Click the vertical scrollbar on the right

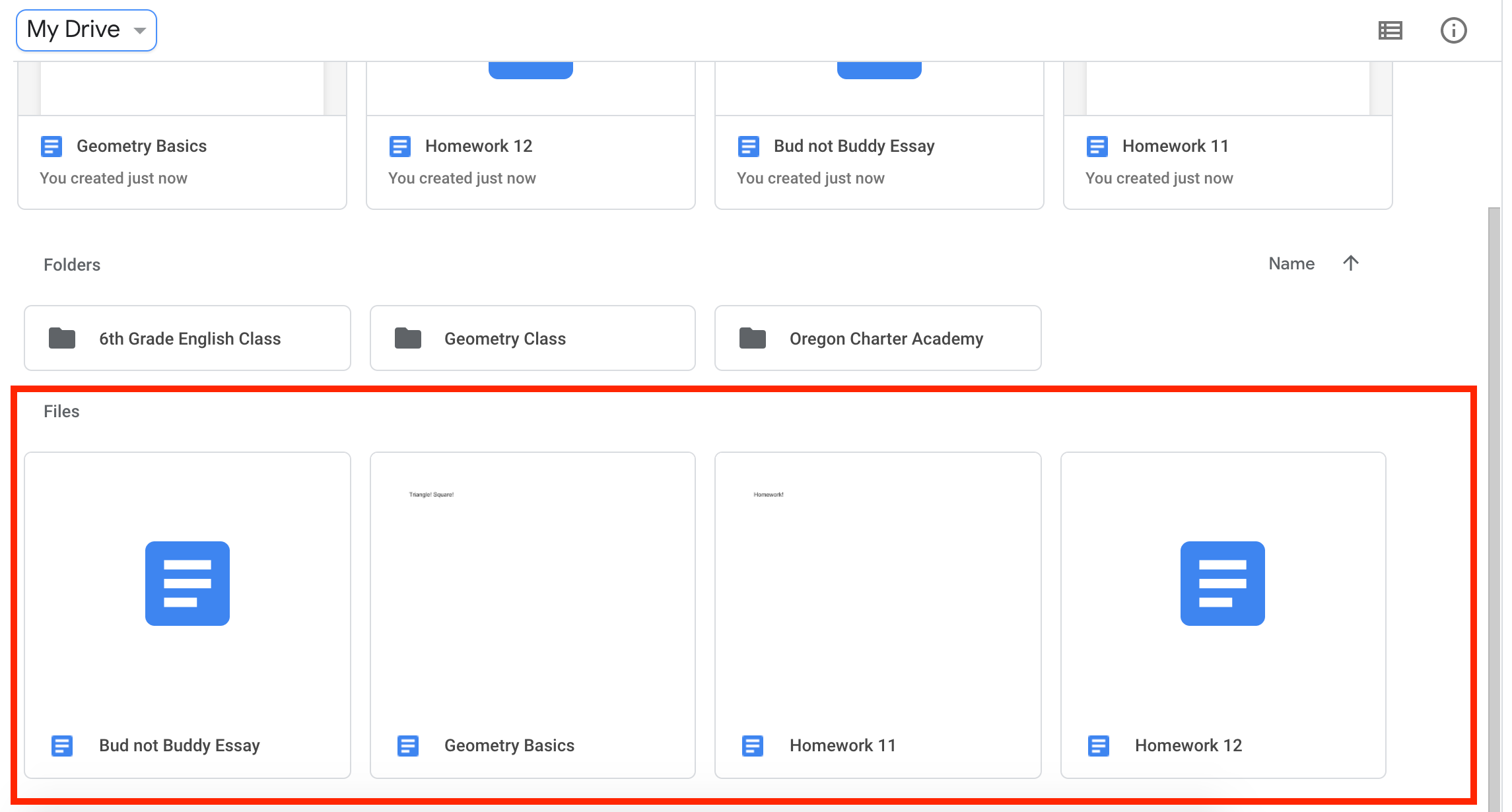point(1494,508)
